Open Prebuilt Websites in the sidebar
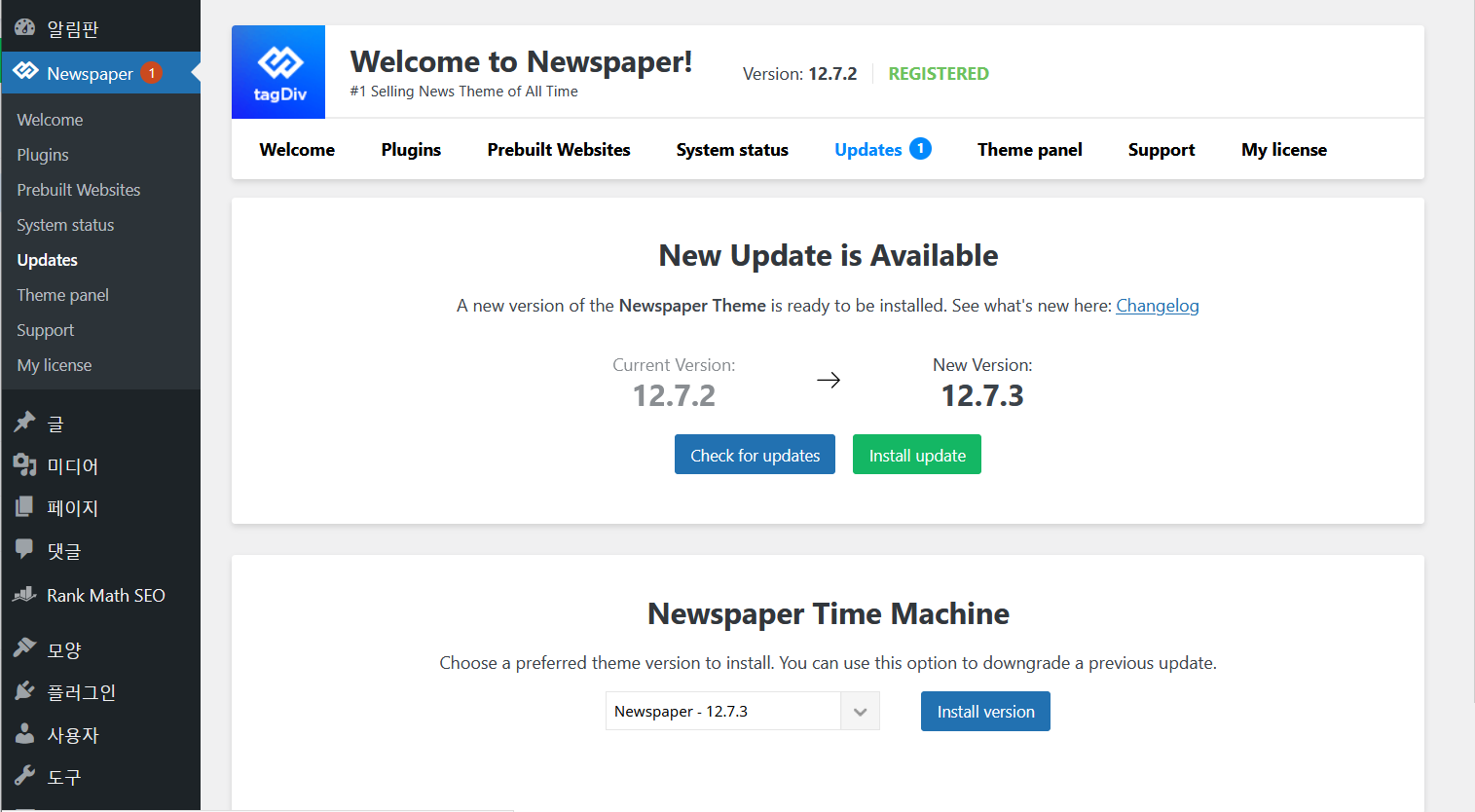This screenshot has width=1475, height=812. click(79, 190)
